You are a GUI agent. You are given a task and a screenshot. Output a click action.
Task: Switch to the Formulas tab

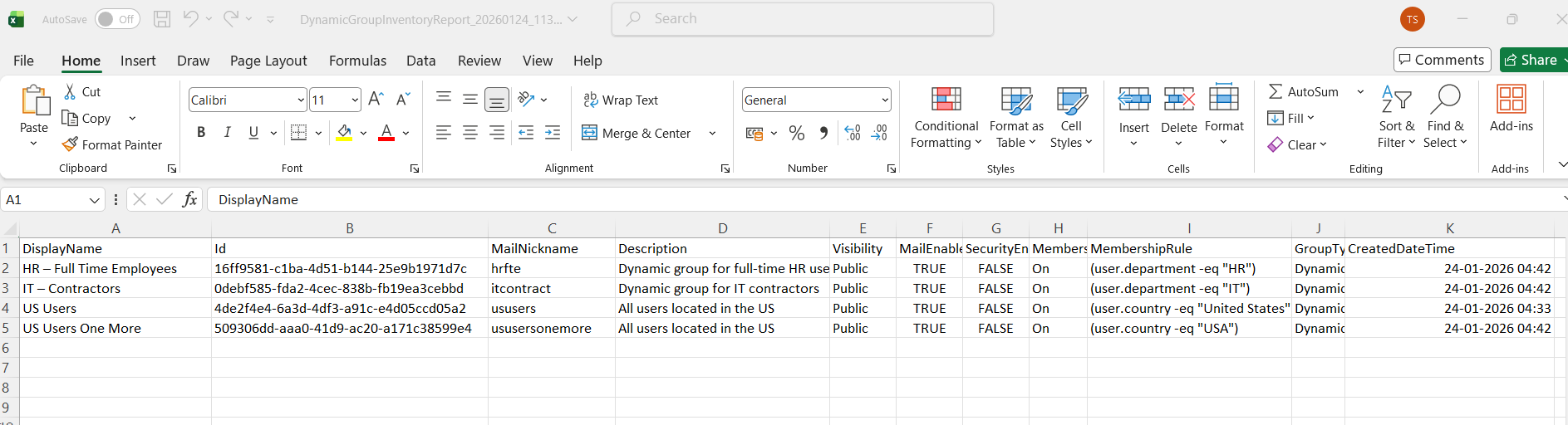pos(357,61)
